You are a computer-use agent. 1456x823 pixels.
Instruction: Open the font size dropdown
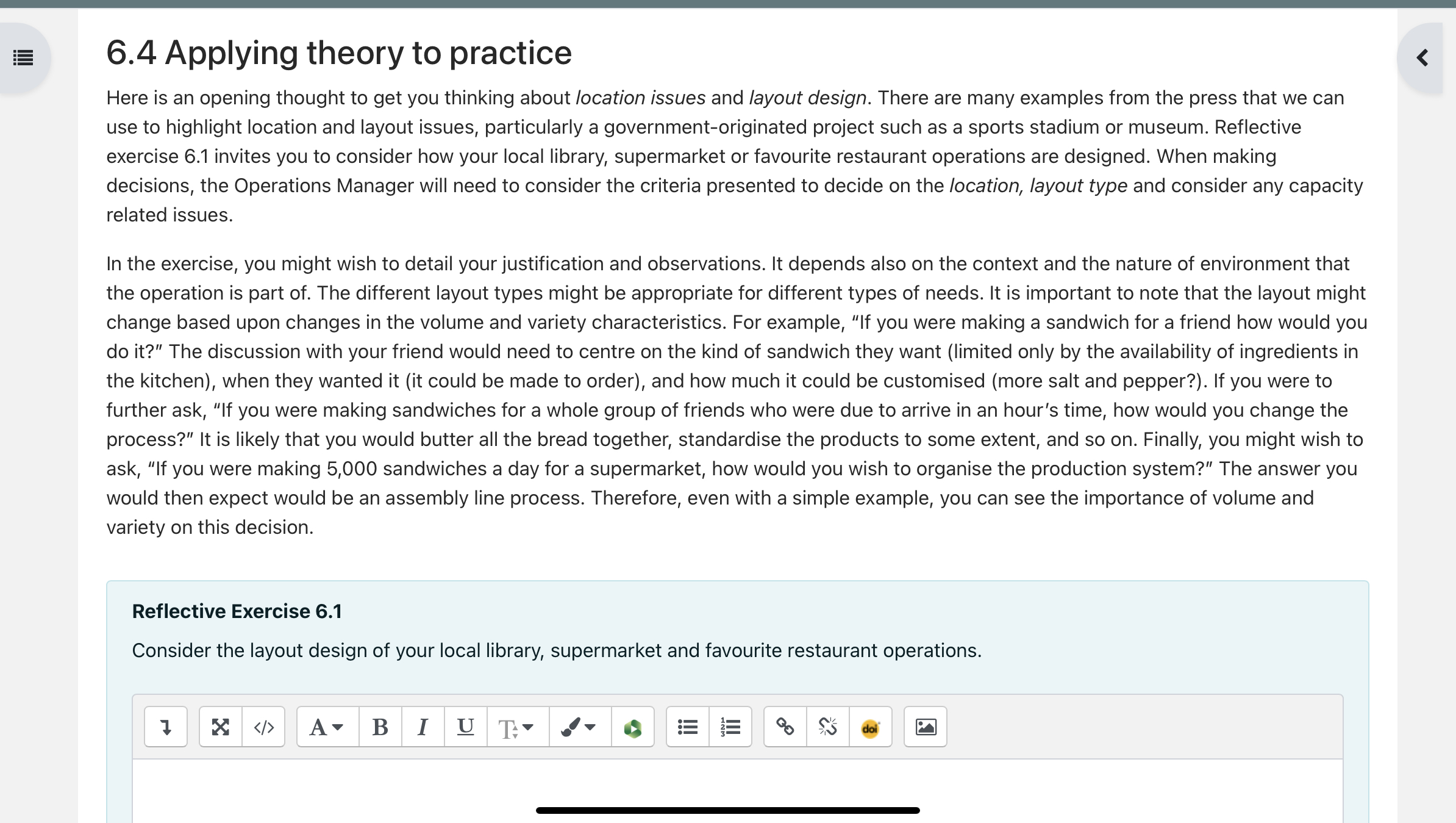coord(515,726)
